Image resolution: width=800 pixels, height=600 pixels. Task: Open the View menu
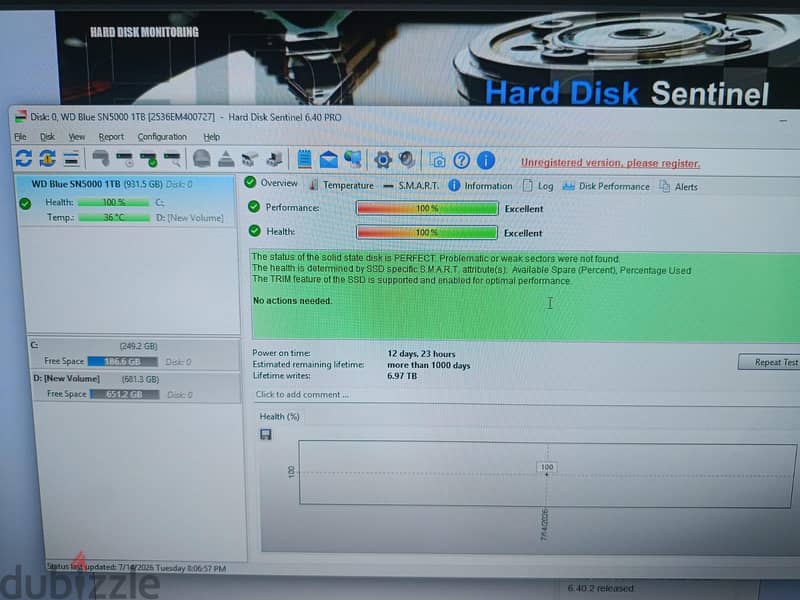click(77, 137)
